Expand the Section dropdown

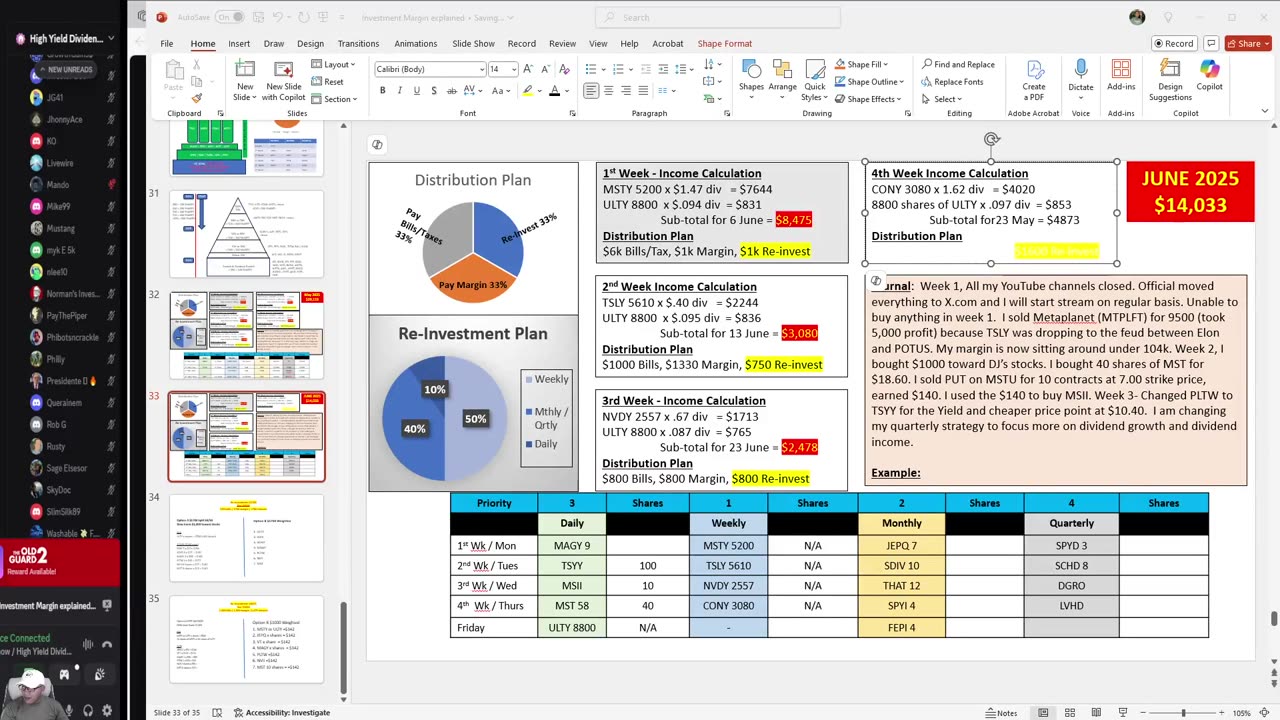pos(333,99)
